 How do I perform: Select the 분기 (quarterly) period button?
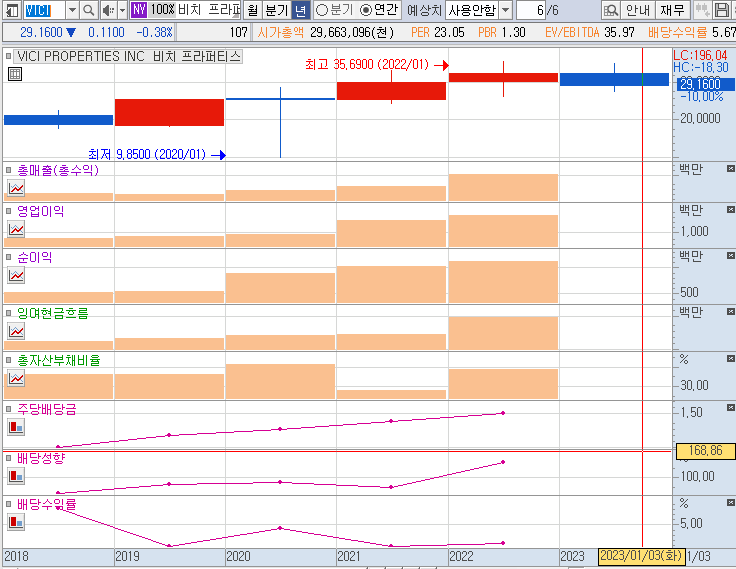(x=276, y=10)
